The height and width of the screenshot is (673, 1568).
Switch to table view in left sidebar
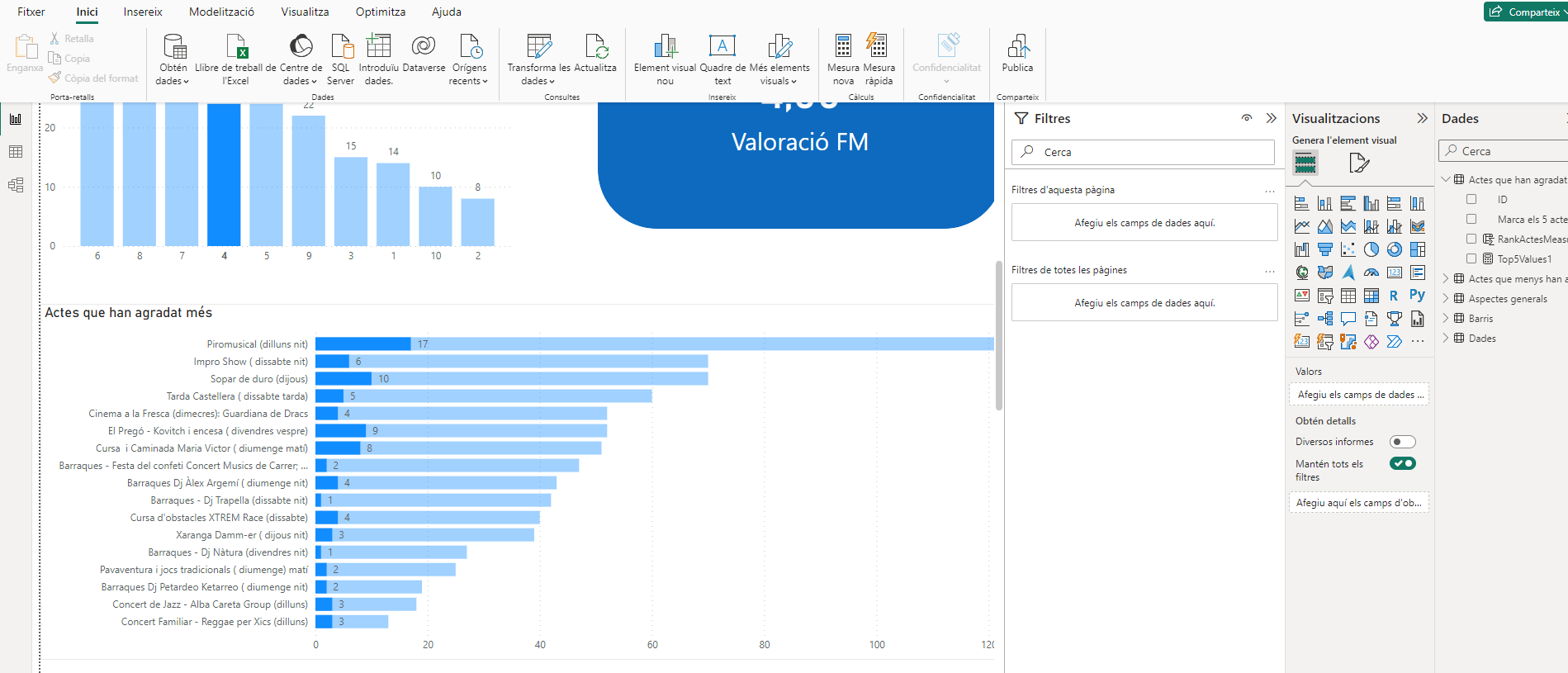[16, 152]
